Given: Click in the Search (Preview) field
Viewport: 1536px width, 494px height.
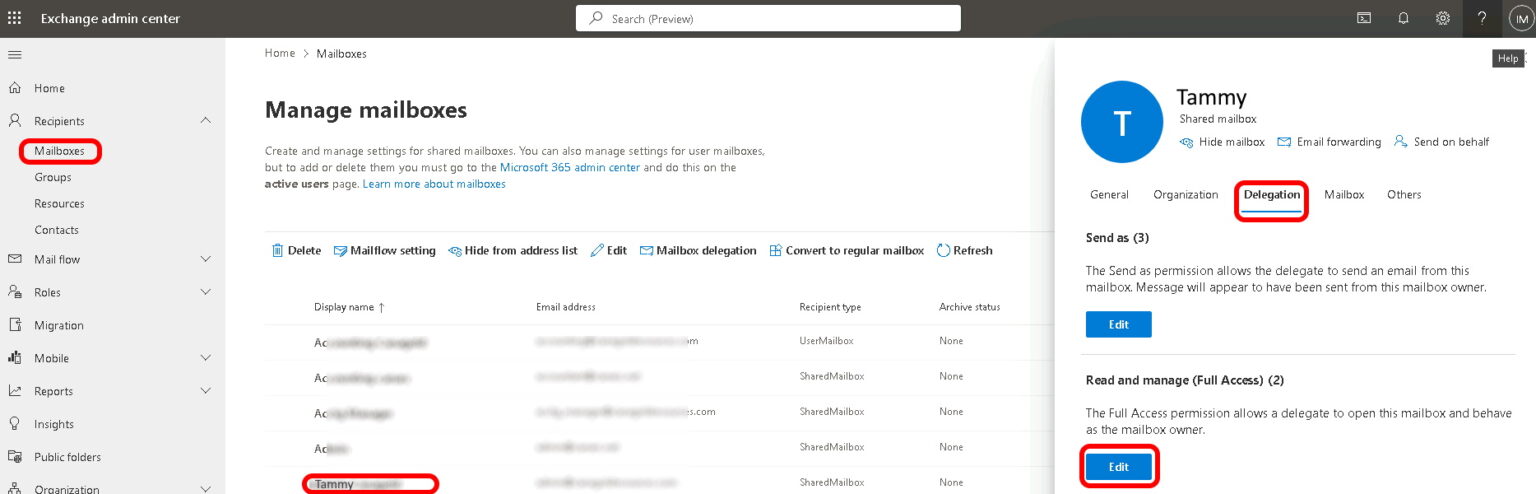Looking at the screenshot, I should pyautogui.click(x=768, y=18).
